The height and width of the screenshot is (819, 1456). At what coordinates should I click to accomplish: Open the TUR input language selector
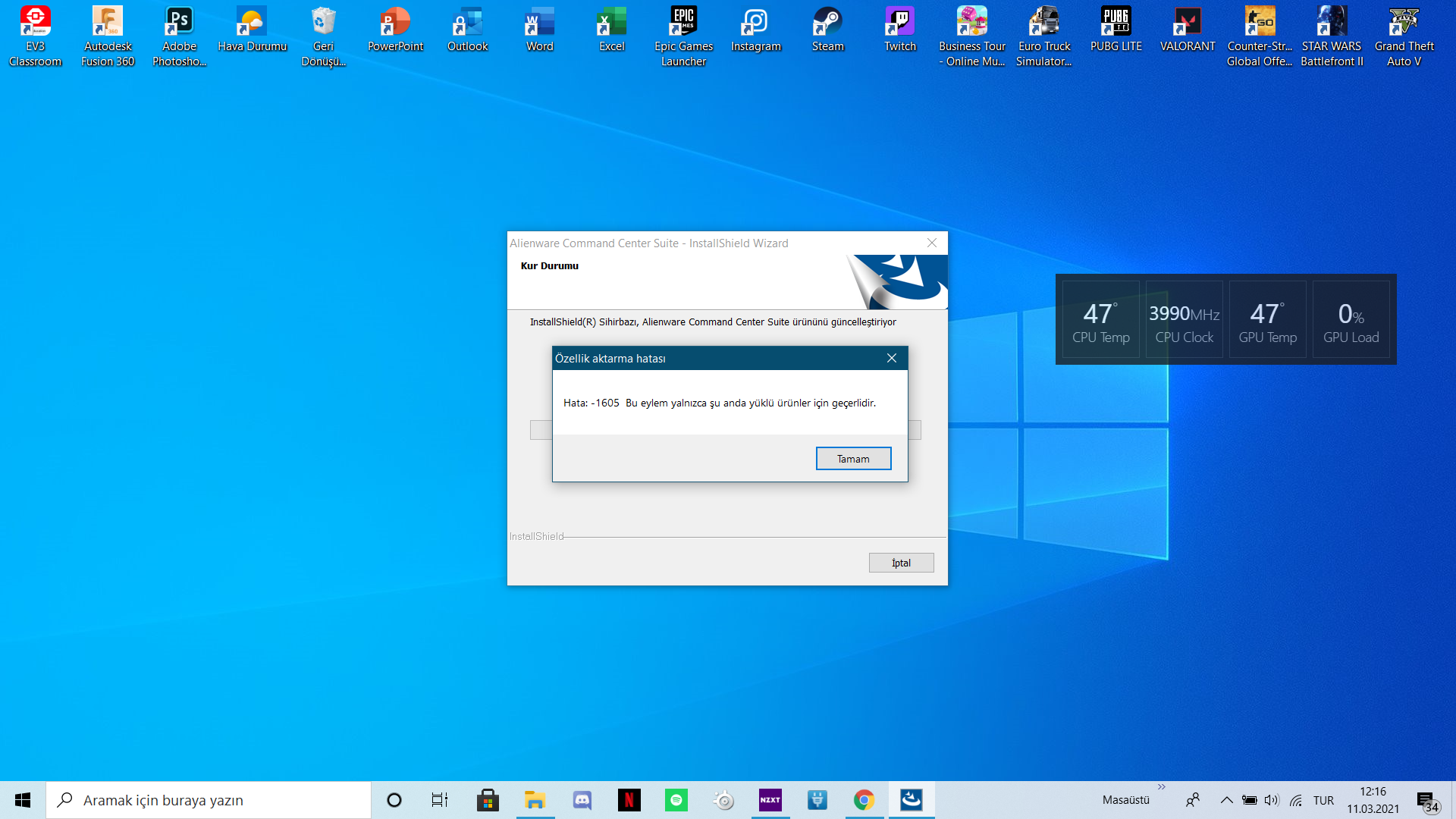click(1323, 800)
